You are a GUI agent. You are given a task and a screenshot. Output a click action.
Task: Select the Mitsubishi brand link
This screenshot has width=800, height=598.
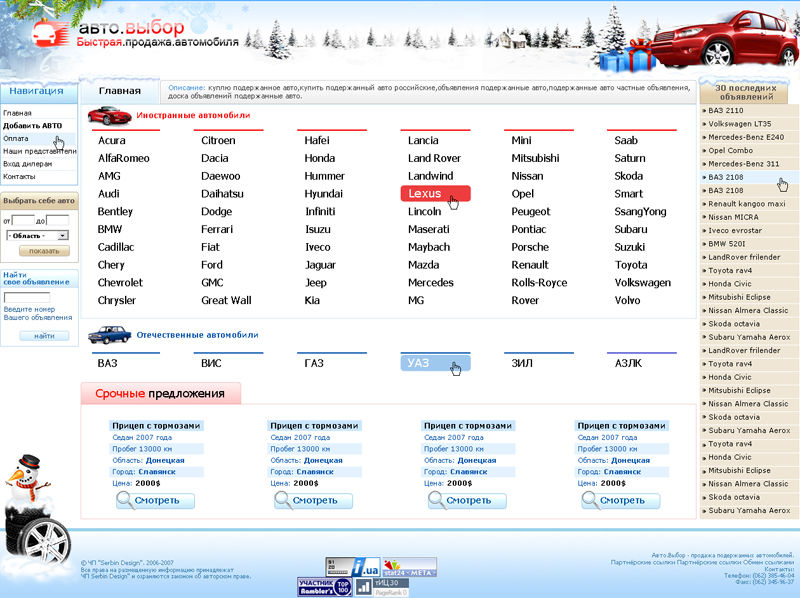point(535,158)
